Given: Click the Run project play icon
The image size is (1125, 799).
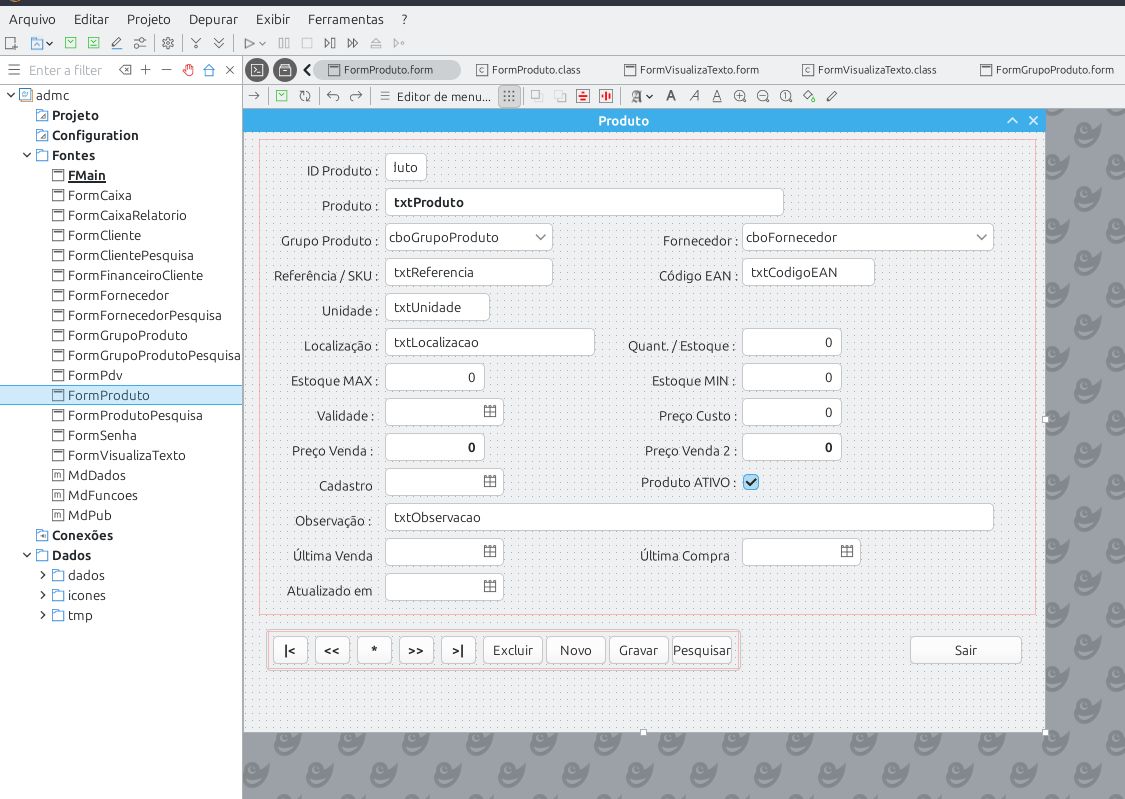Looking at the screenshot, I should pos(249,43).
